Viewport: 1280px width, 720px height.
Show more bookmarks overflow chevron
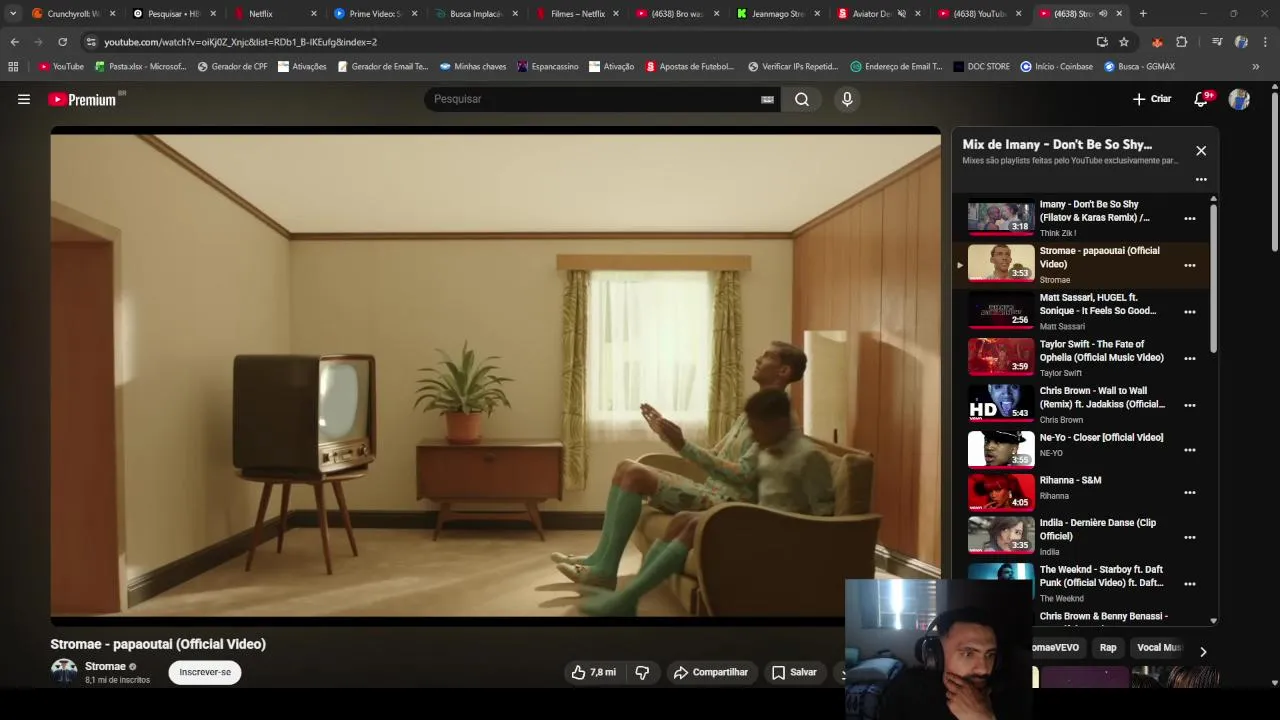pos(1258,67)
